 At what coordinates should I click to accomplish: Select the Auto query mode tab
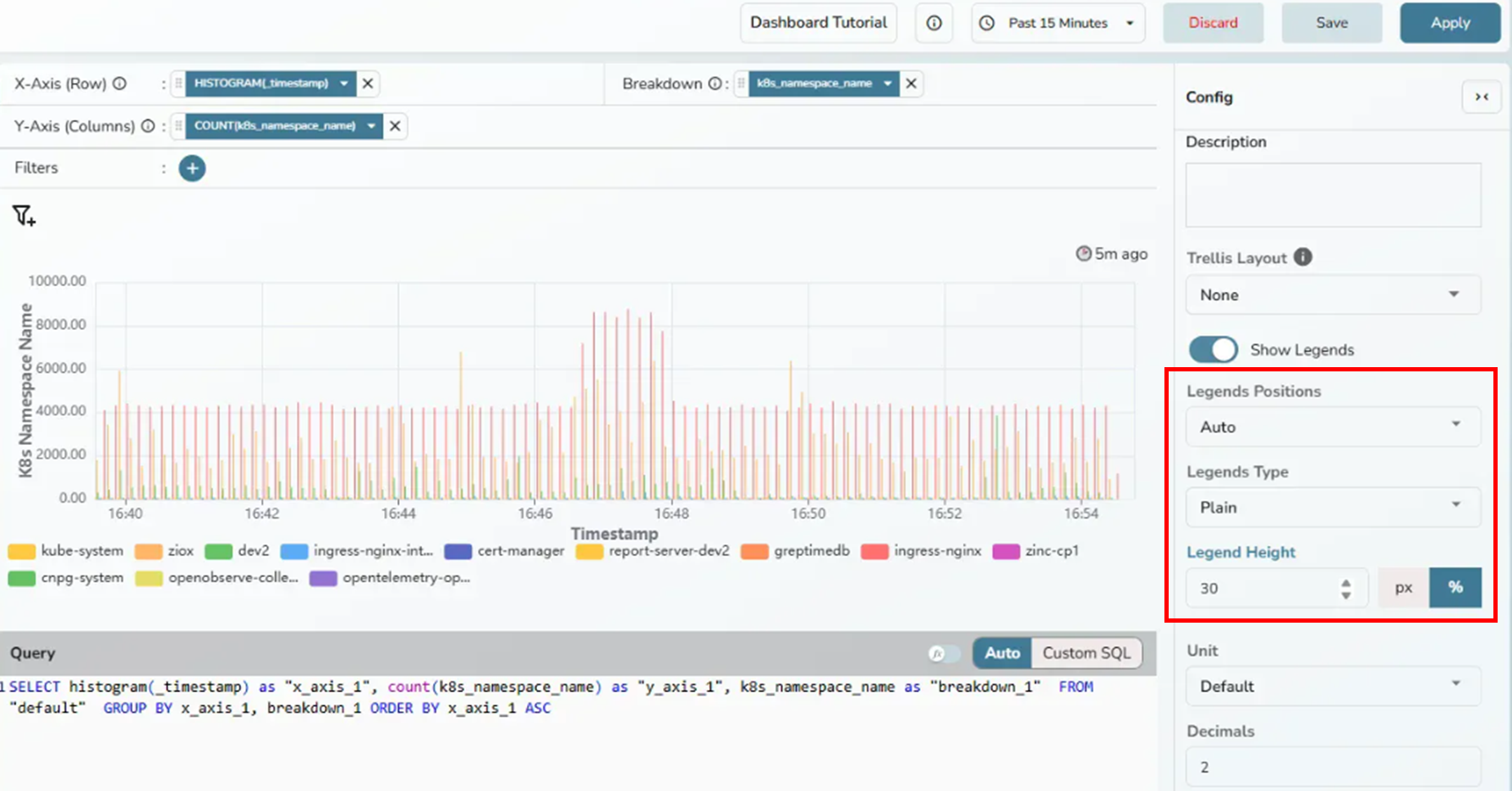[1002, 653]
